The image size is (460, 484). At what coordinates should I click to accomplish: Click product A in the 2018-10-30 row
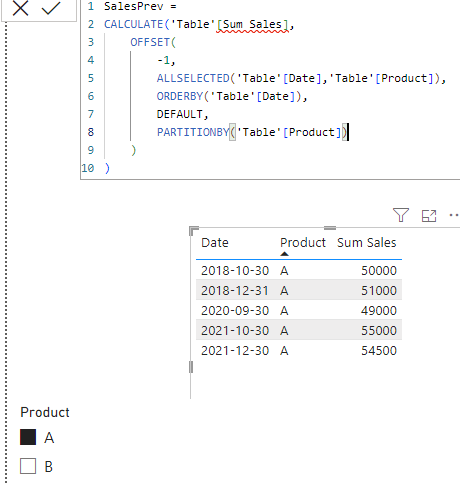(x=284, y=271)
